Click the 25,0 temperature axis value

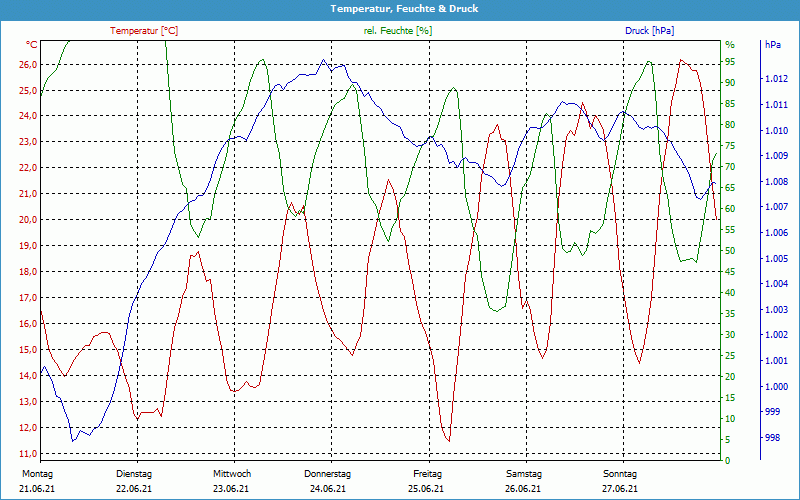pos(28,90)
